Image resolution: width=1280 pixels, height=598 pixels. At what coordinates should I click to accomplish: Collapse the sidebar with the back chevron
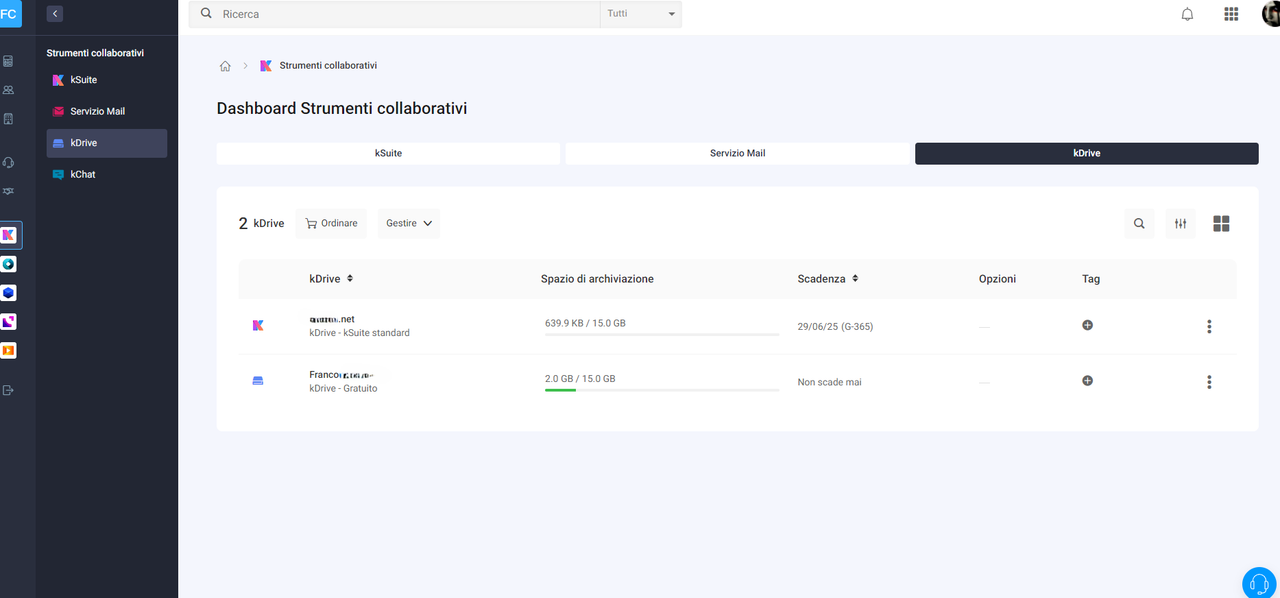pyautogui.click(x=55, y=13)
